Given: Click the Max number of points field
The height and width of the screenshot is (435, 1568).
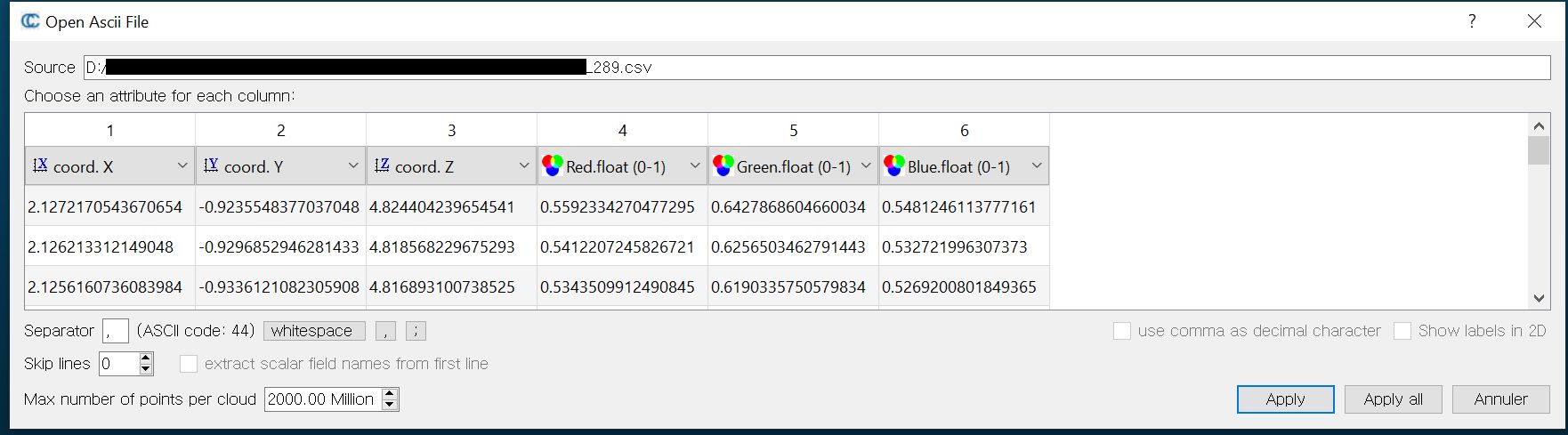Looking at the screenshot, I should [x=324, y=399].
